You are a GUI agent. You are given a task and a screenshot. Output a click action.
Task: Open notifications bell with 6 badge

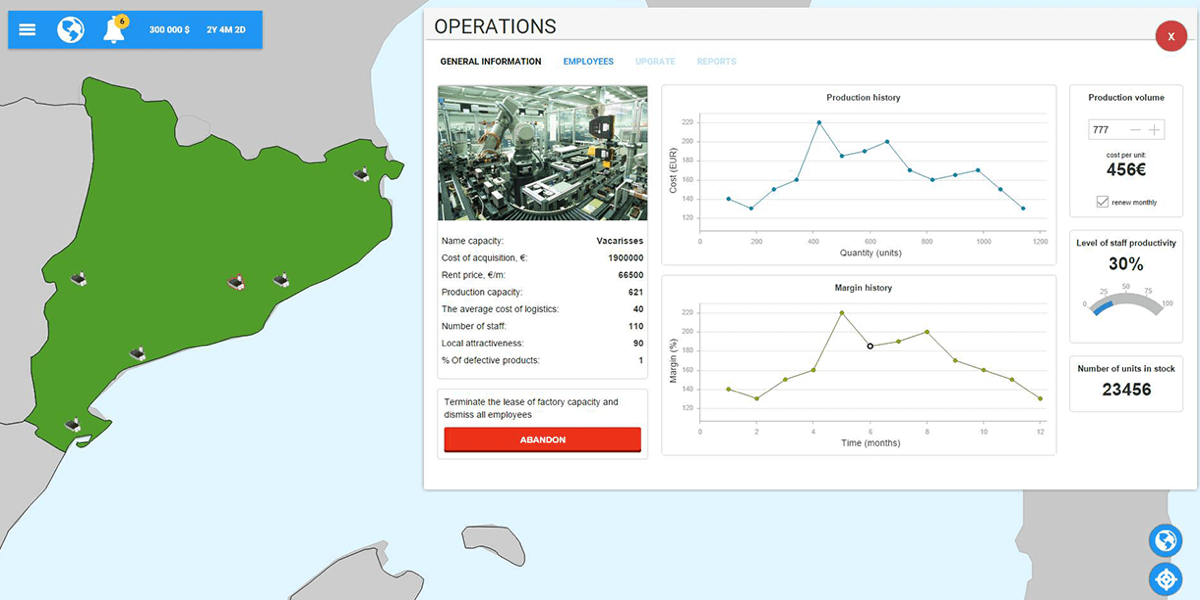(x=114, y=30)
